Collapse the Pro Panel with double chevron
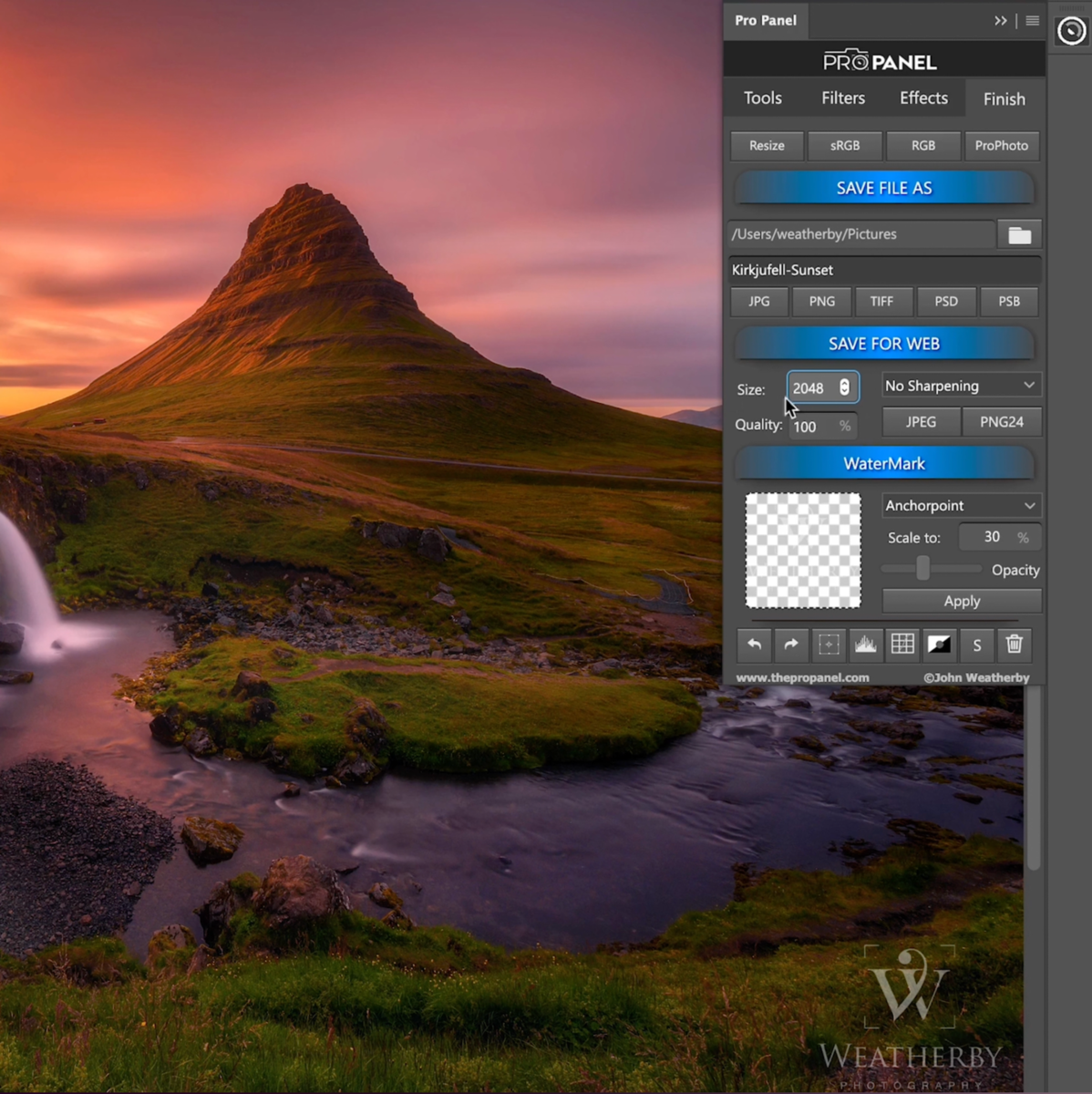 tap(1000, 20)
